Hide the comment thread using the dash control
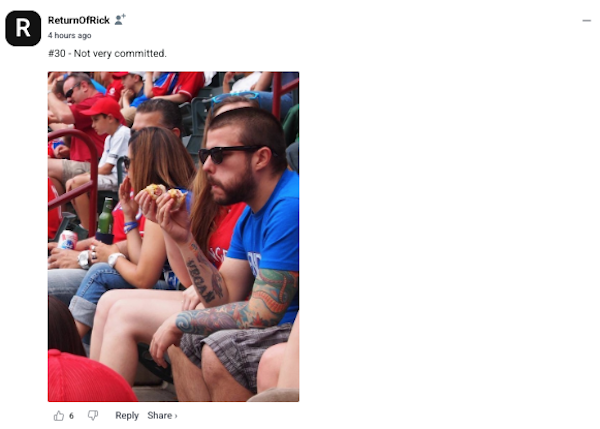Image resolution: width=600 pixels, height=429 pixels. click(587, 20)
